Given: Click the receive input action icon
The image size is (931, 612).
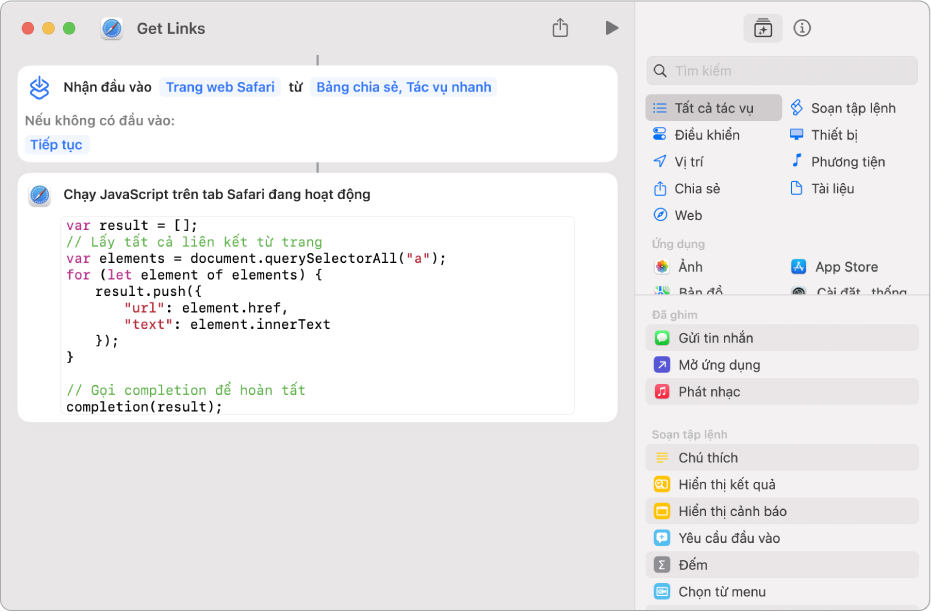Looking at the screenshot, I should click(39, 87).
